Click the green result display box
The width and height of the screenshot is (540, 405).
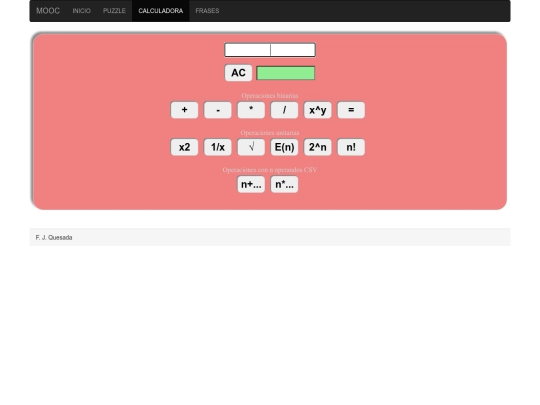tap(286, 73)
